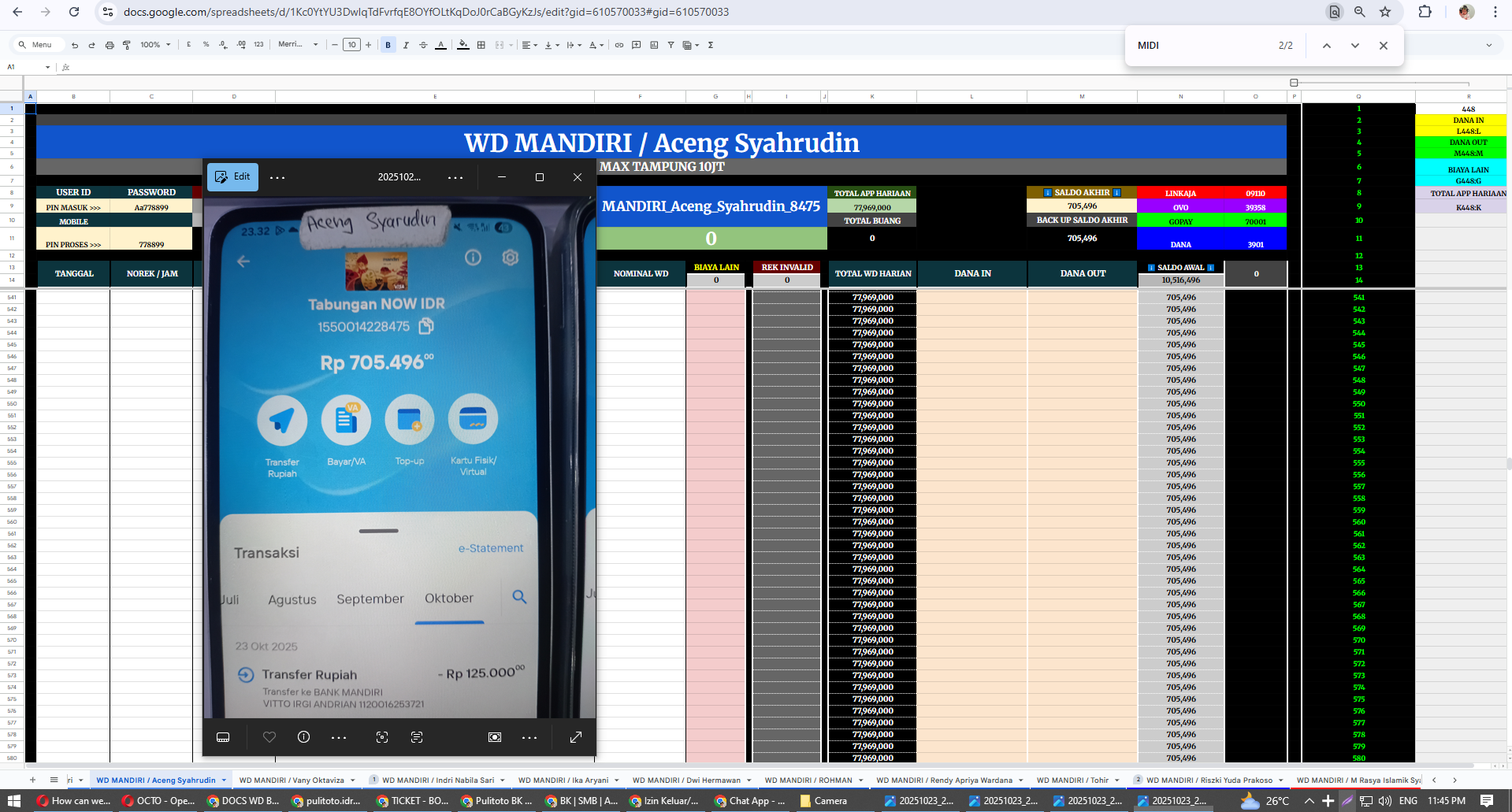Open table views dropdown in toolbar
This screenshot has width=1512, height=812.
pyautogui.click(x=691, y=45)
